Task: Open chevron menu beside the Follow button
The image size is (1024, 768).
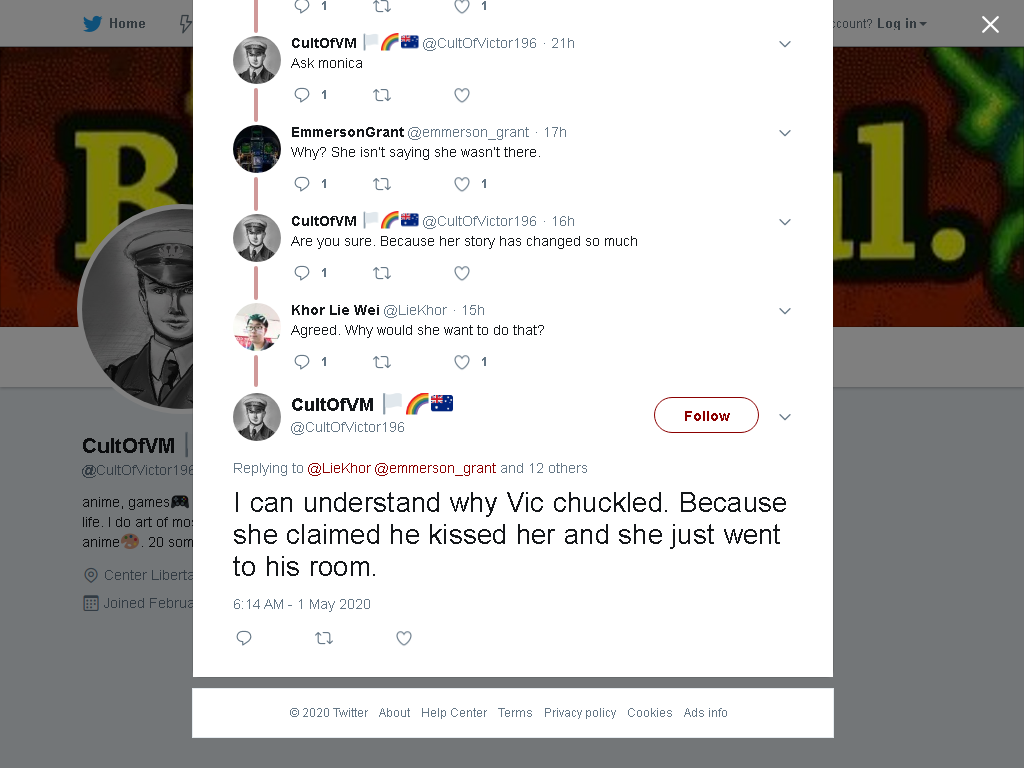Action: 785,417
